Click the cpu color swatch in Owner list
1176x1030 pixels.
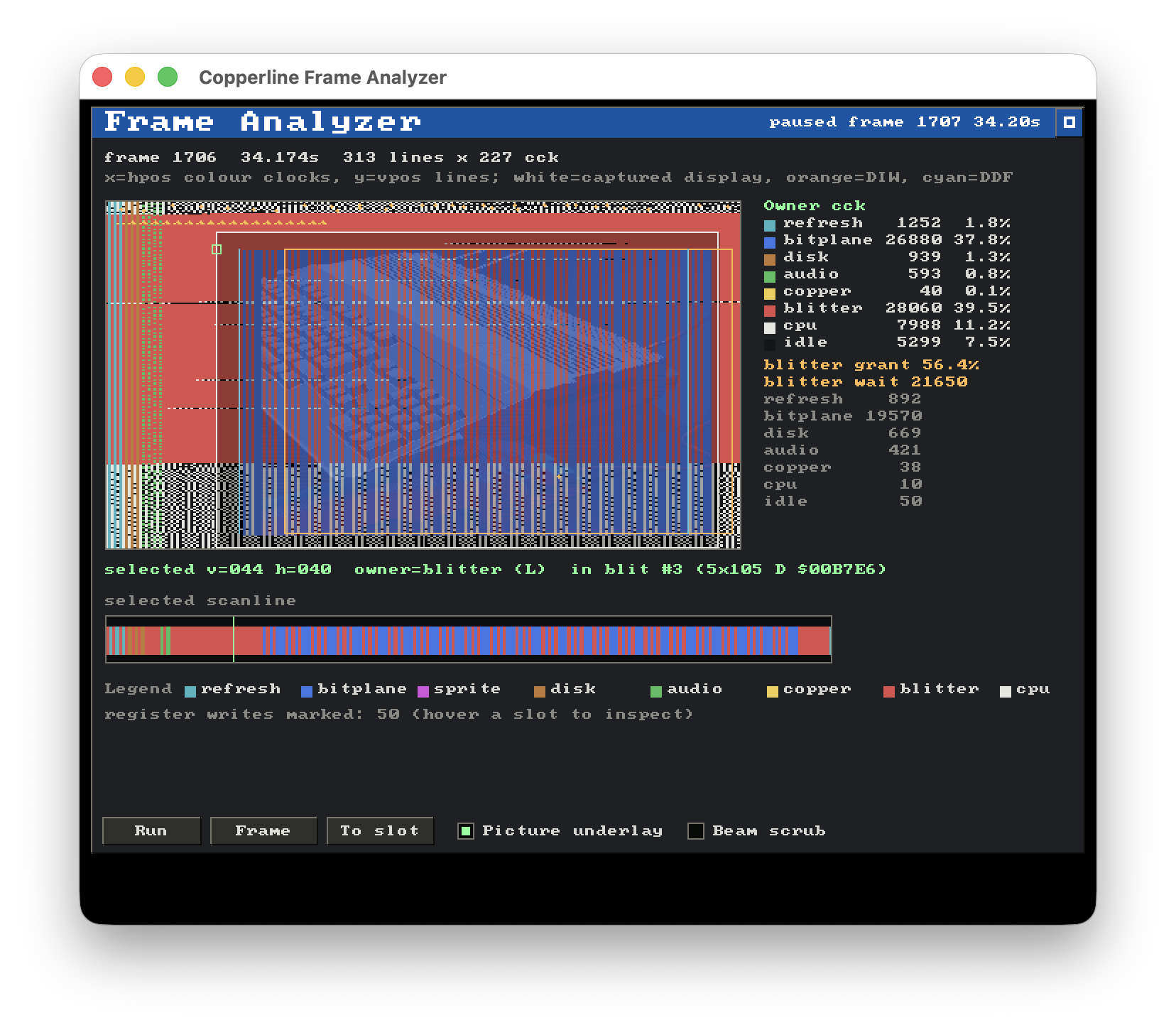click(770, 327)
